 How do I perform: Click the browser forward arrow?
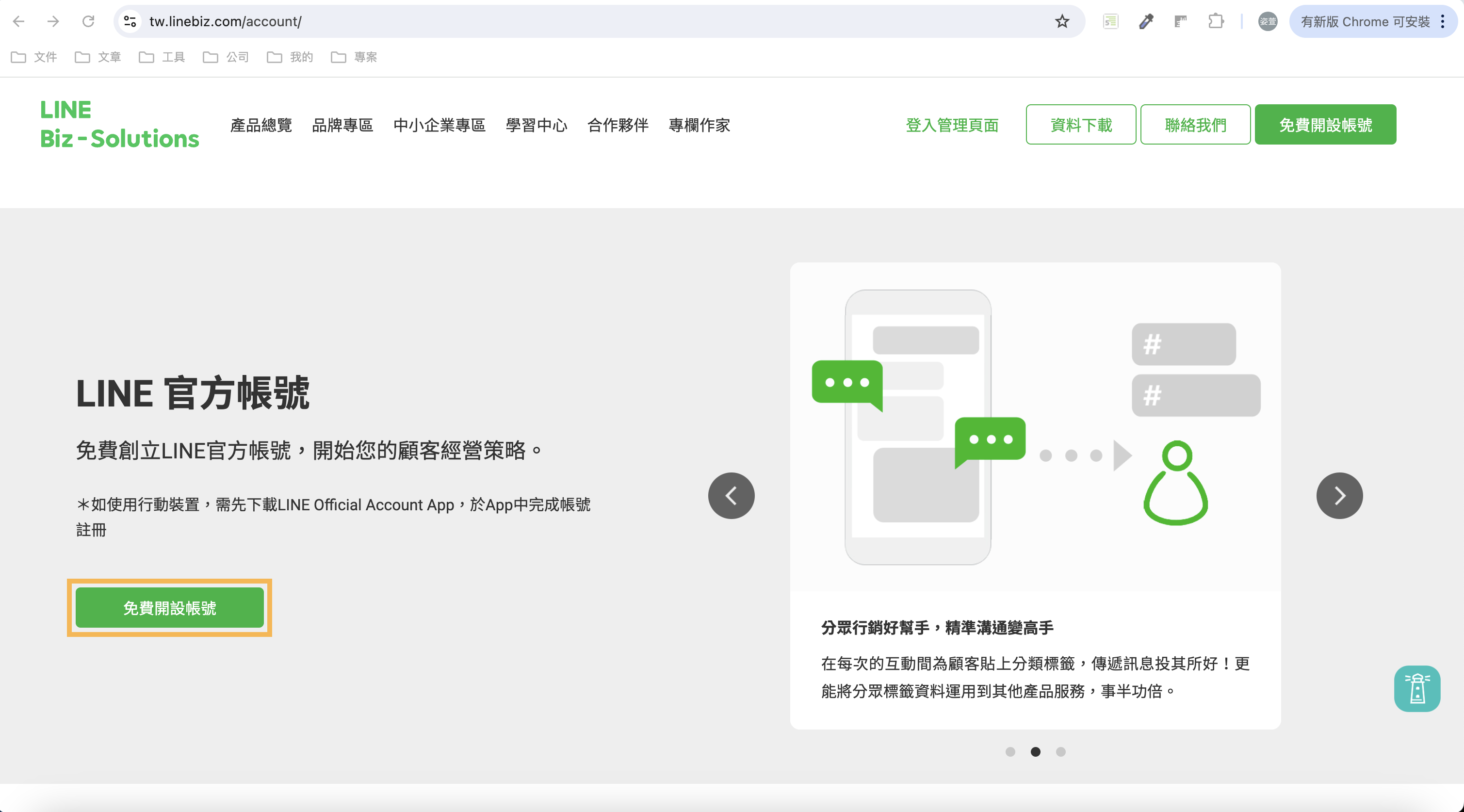coord(53,22)
